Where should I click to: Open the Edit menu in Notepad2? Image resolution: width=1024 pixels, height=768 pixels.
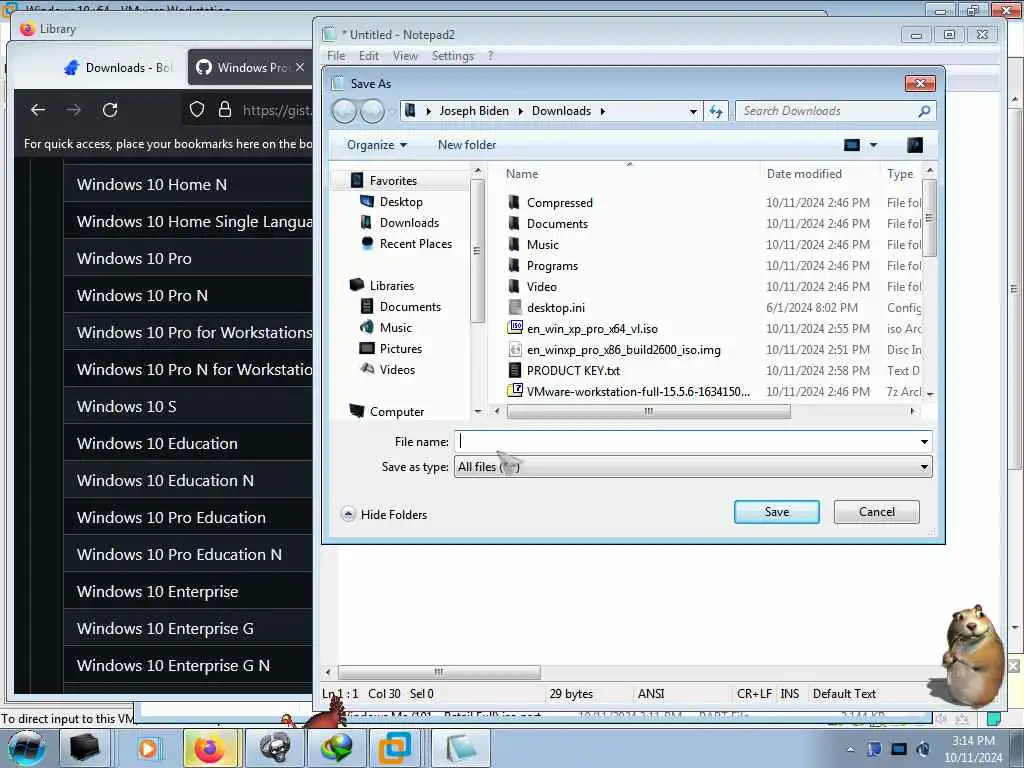(x=368, y=56)
